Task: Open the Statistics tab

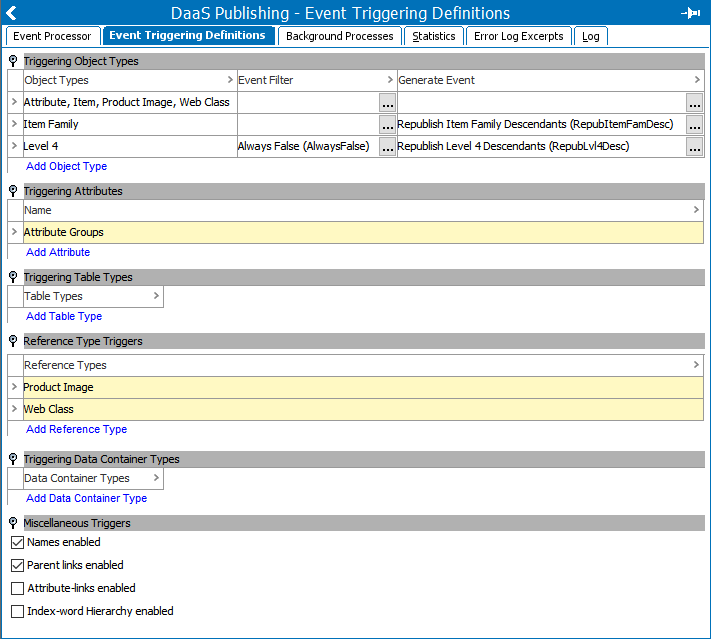Action: click(x=433, y=36)
